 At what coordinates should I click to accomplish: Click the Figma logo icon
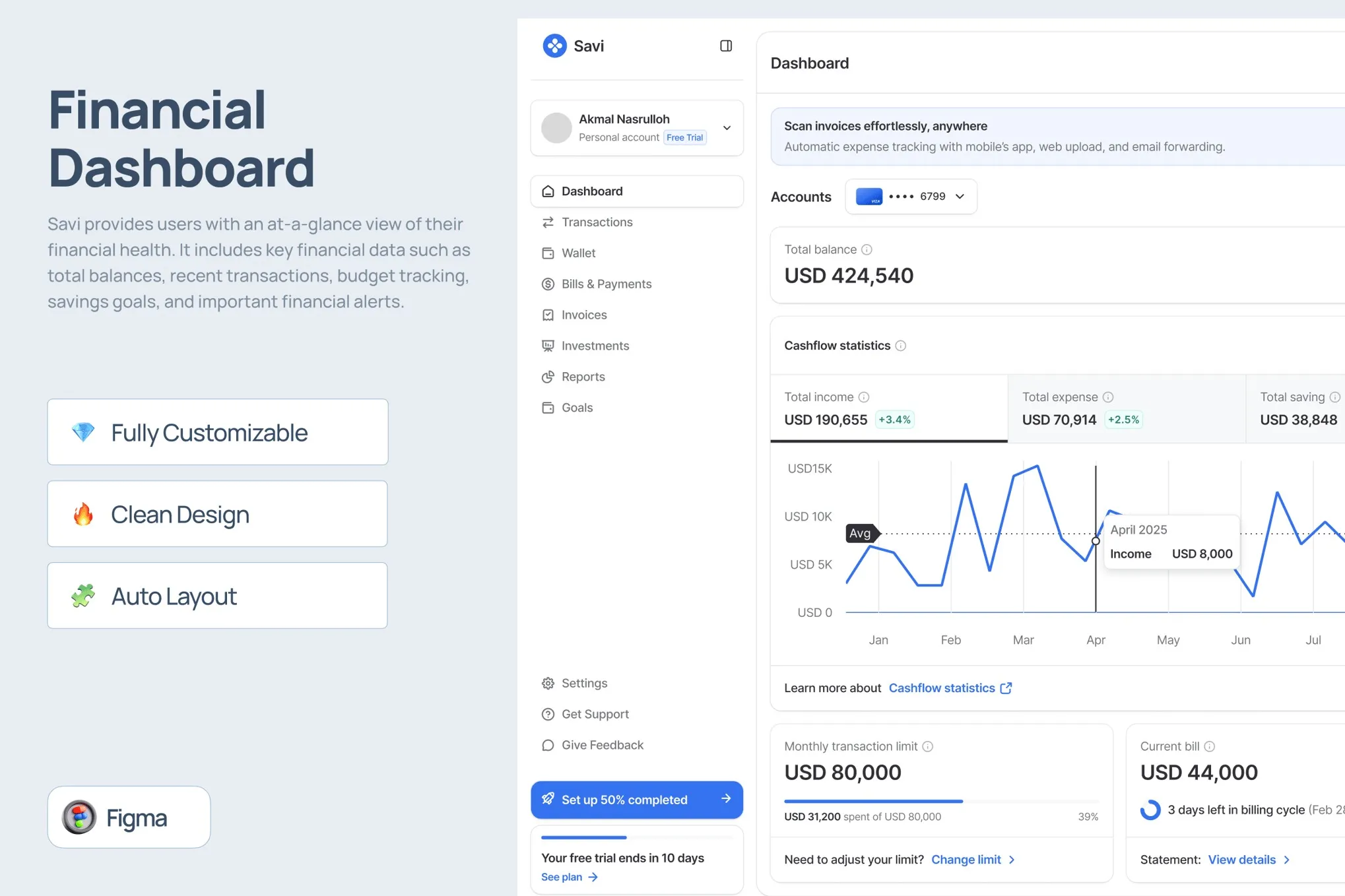pos(79,817)
